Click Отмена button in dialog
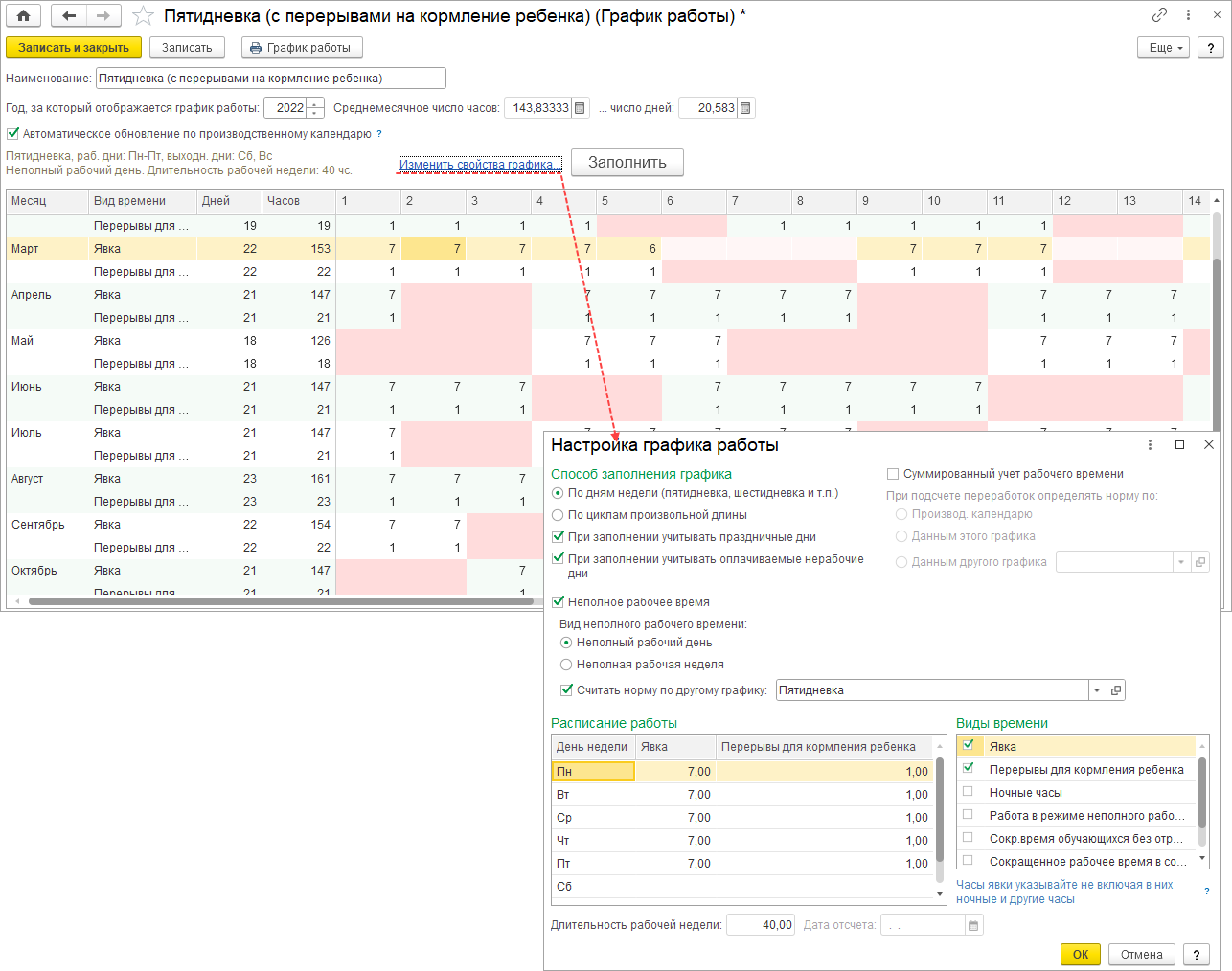The height and width of the screenshot is (971, 1232). tap(1142, 955)
